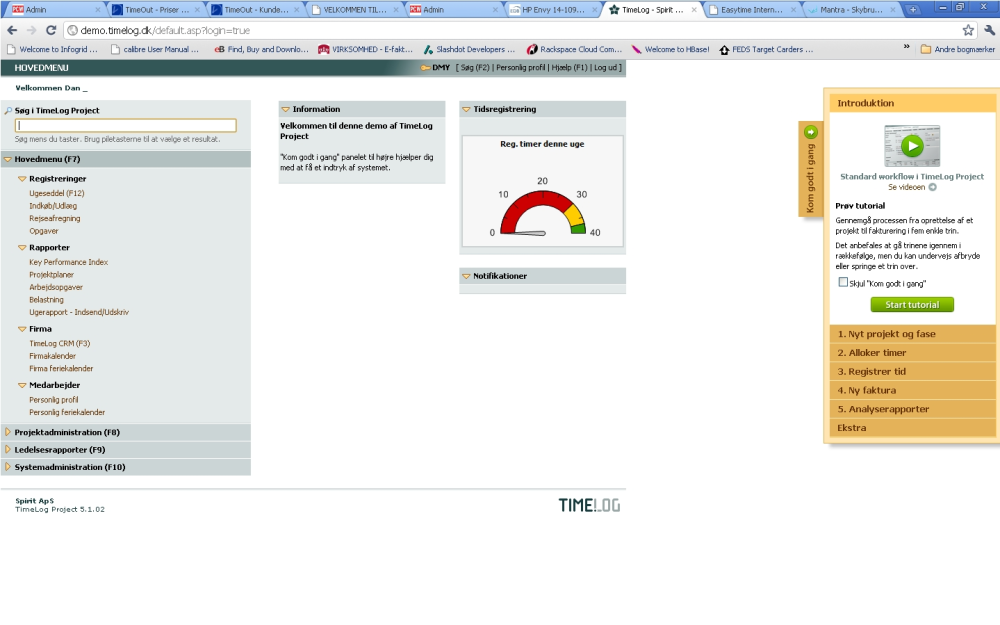Click the browser back arrow

(x=12, y=30)
